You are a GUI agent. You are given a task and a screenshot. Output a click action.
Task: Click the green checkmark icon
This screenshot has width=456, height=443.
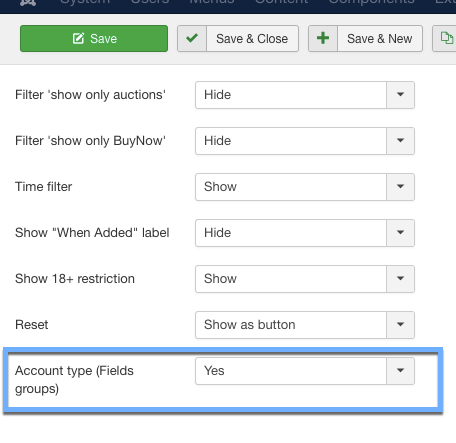[x=192, y=38]
